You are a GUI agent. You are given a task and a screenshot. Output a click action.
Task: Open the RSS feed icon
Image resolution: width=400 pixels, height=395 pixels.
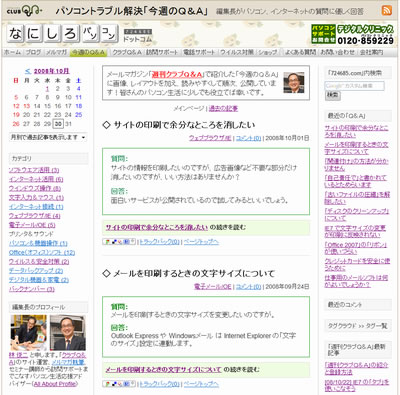click(x=387, y=10)
